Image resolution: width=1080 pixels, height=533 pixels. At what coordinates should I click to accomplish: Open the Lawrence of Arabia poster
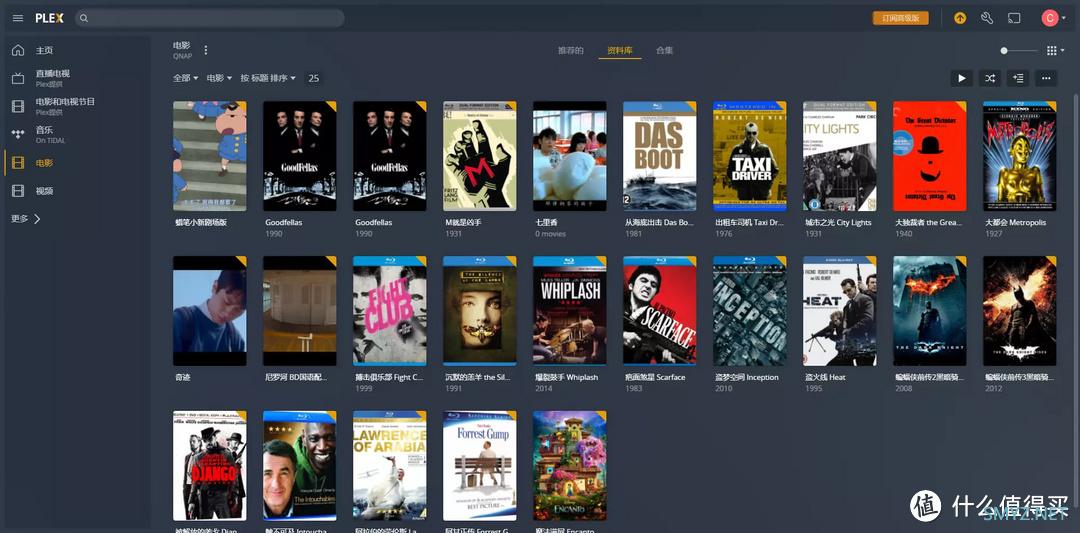tap(389, 466)
